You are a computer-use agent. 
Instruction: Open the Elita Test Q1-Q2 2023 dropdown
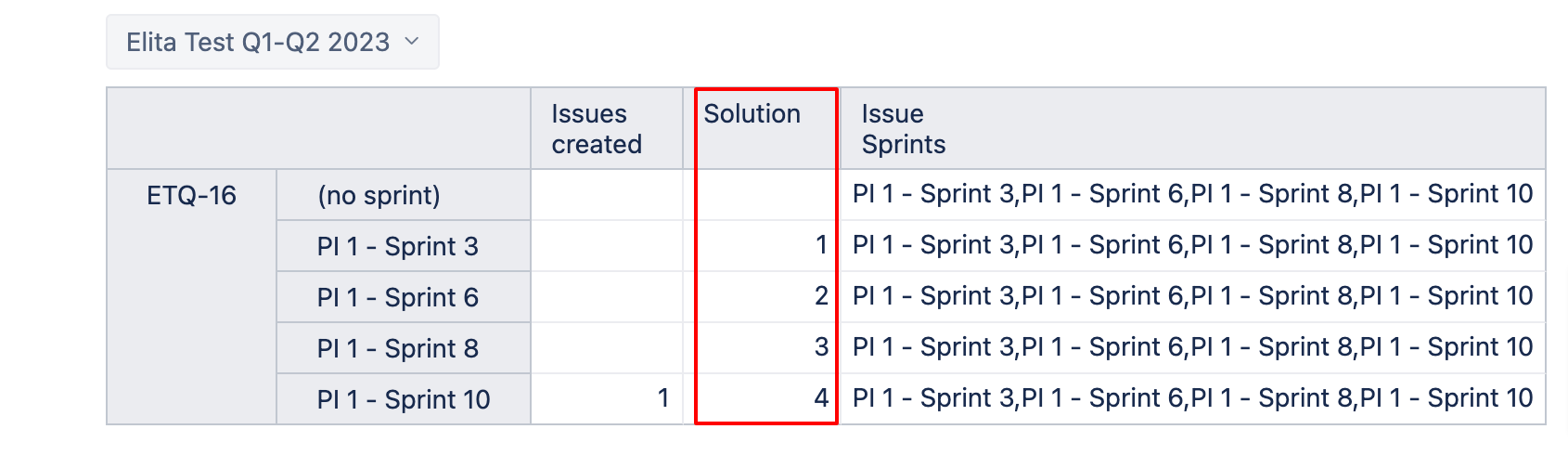coord(258,43)
